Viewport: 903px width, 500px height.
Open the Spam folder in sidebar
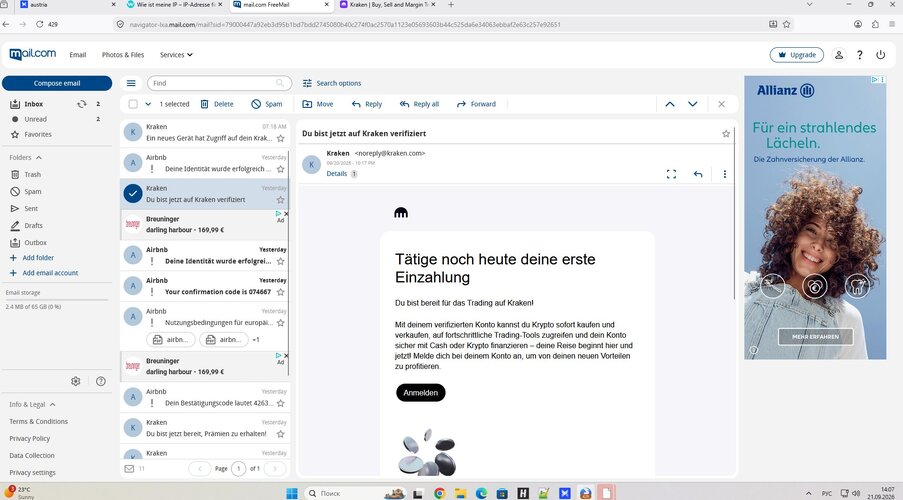point(32,191)
